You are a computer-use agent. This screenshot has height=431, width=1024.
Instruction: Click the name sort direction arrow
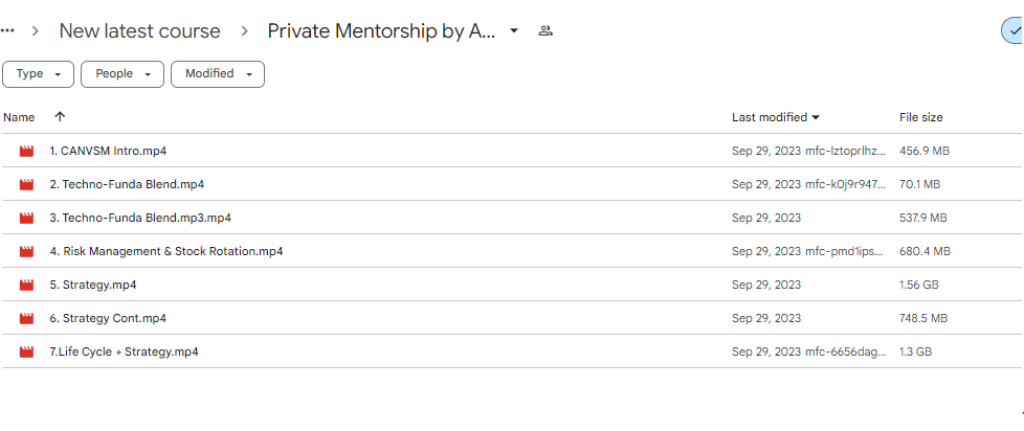click(60, 117)
